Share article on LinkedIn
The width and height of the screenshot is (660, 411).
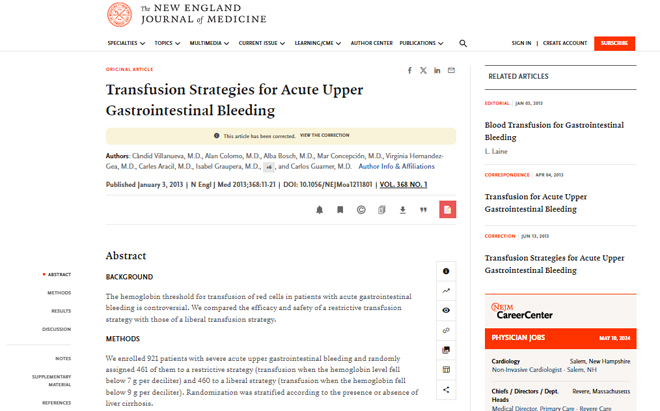pos(437,70)
